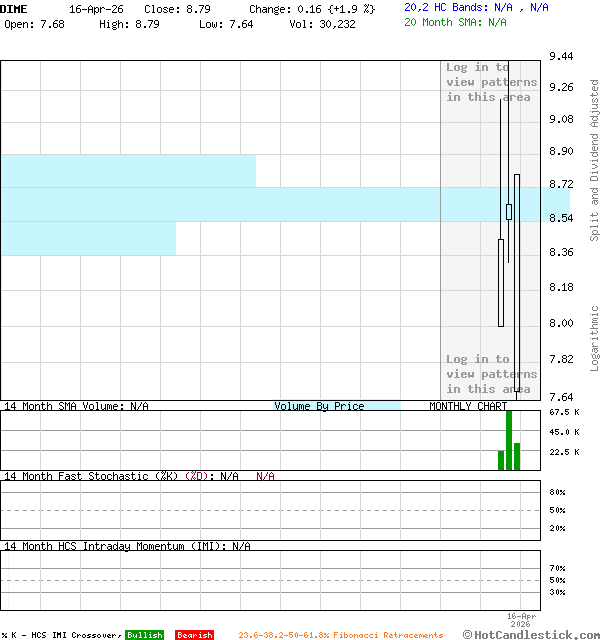Click the 14 Month SMA Volume label
The image size is (600, 640).
pos(76,406)
